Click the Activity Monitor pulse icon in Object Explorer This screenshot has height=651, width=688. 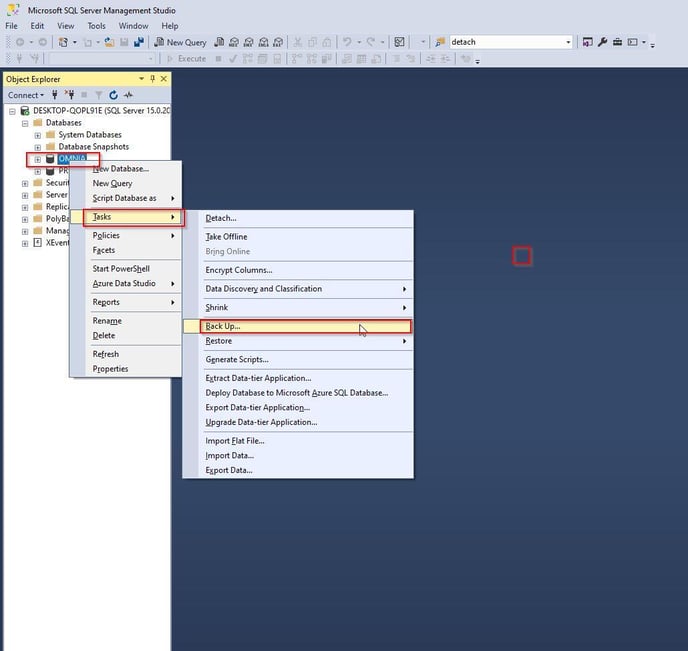tap(128, 95)
